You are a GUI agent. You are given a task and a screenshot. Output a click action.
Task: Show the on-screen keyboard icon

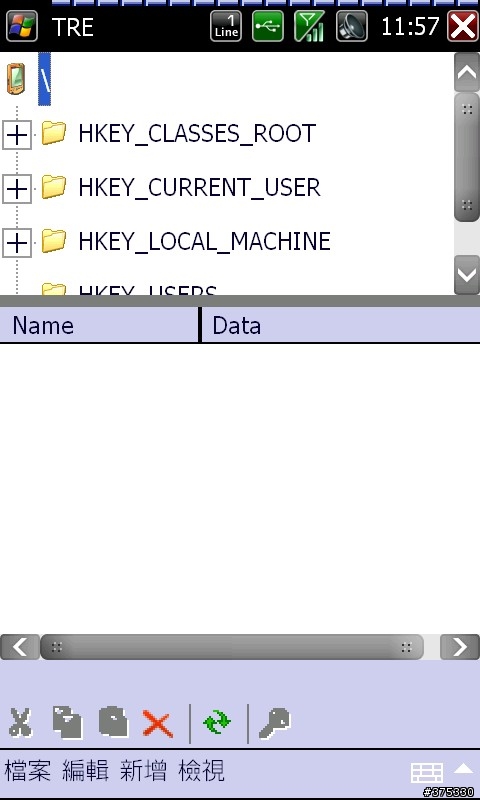427,772
